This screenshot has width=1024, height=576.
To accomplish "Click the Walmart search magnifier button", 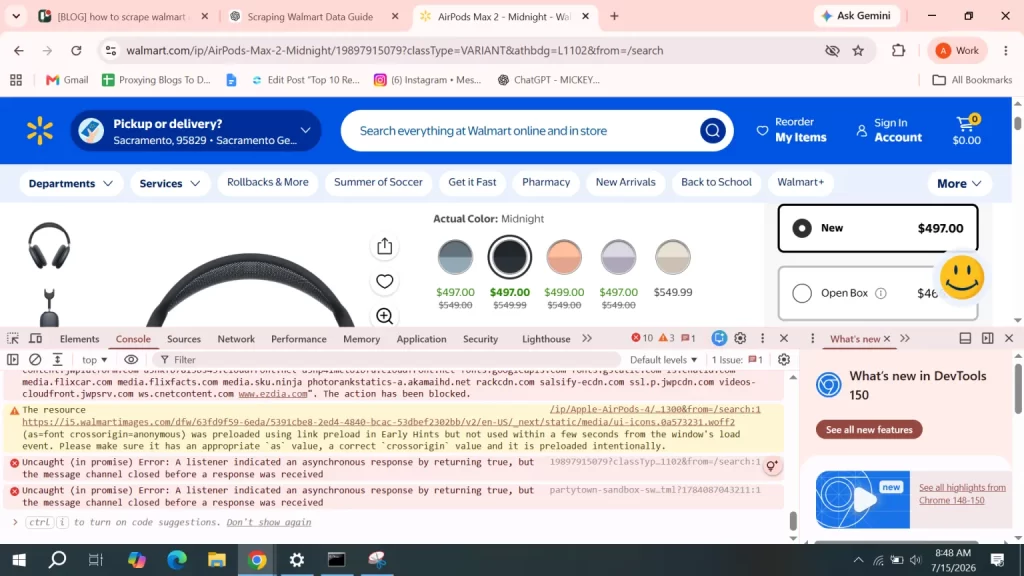I will point(712,131).
